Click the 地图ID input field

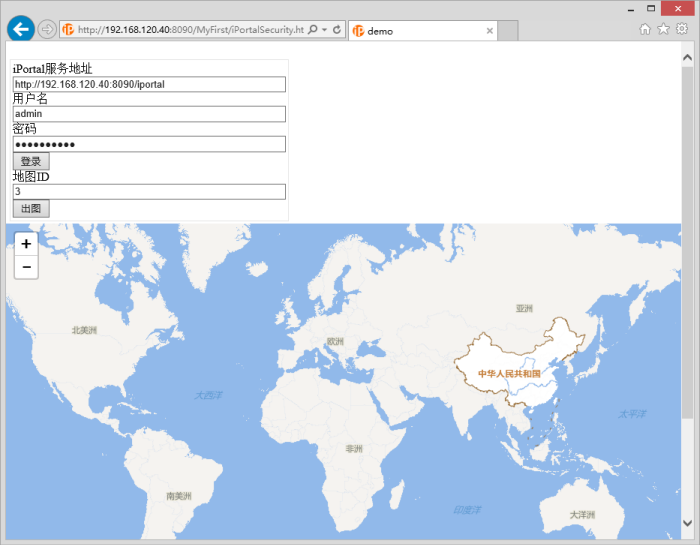pos(149,191)
